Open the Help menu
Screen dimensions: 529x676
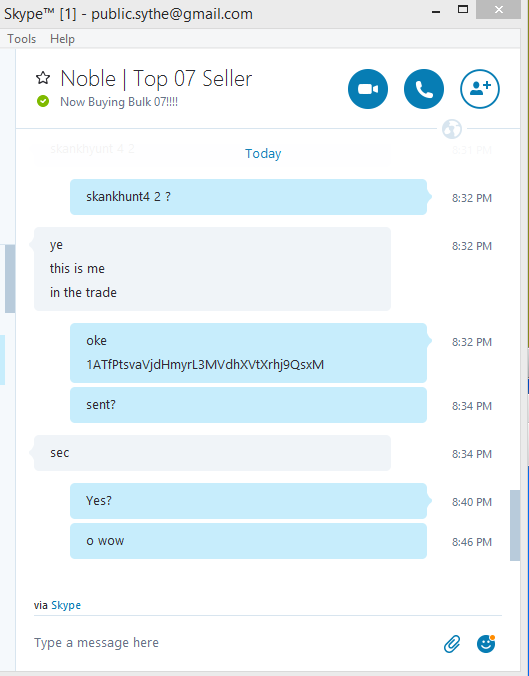point(63,39)
